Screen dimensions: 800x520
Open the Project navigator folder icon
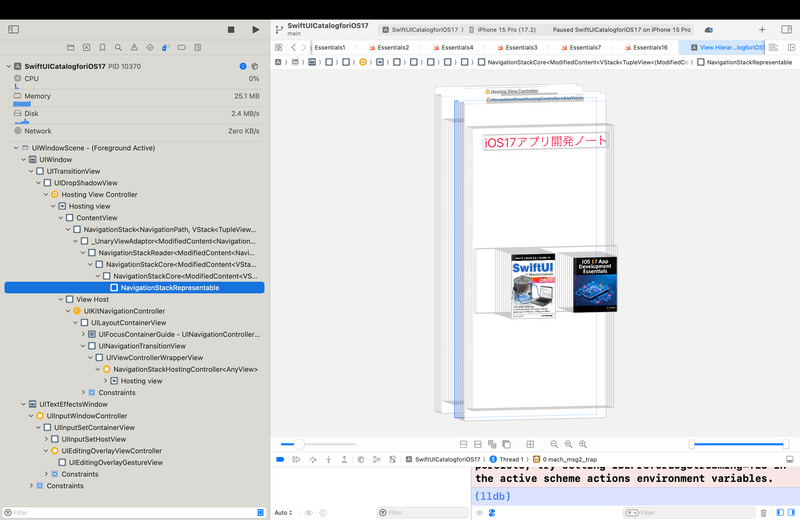pyautogui.click(x=70, y=47)
